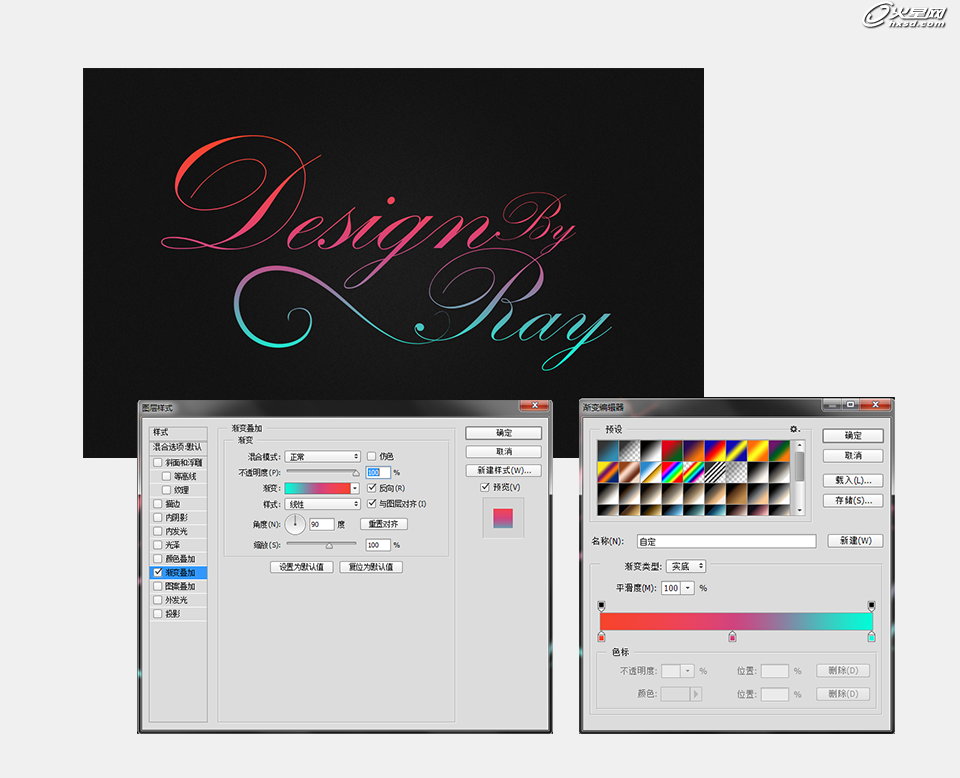
Task: Open the gear menu above the gradient presets
Action: tap(794, 429)
